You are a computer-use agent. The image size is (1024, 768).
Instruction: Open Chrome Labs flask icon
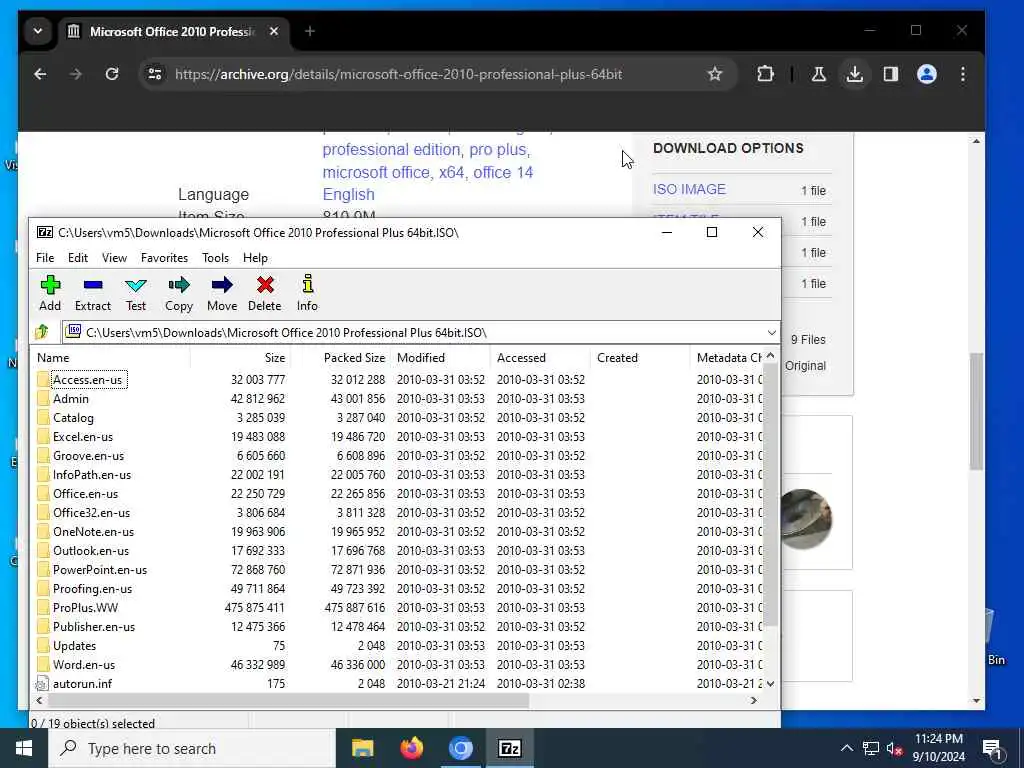click(818, 74)
